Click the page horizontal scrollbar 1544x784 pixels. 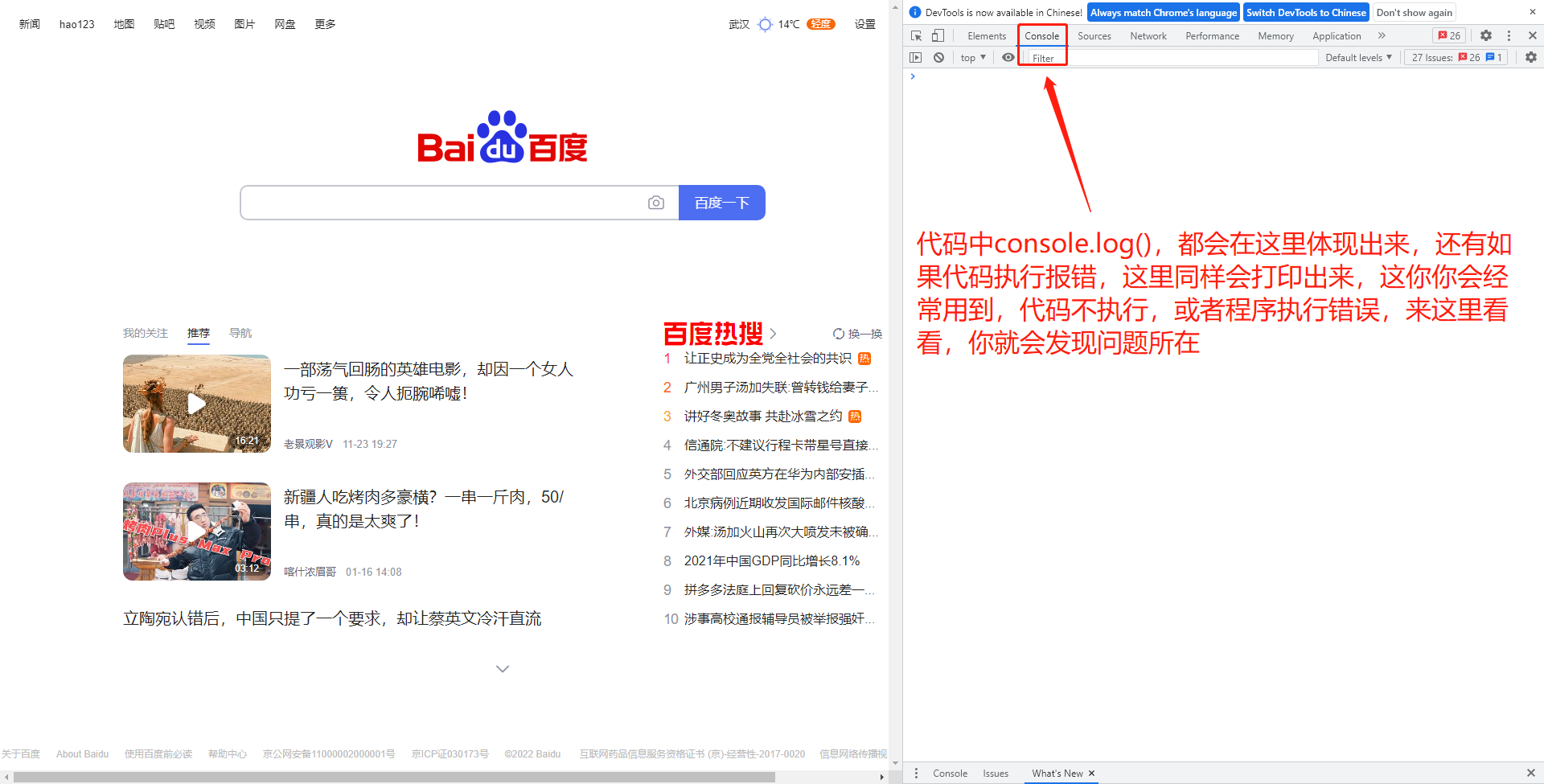pyautogui.click(x=394, y=777)
